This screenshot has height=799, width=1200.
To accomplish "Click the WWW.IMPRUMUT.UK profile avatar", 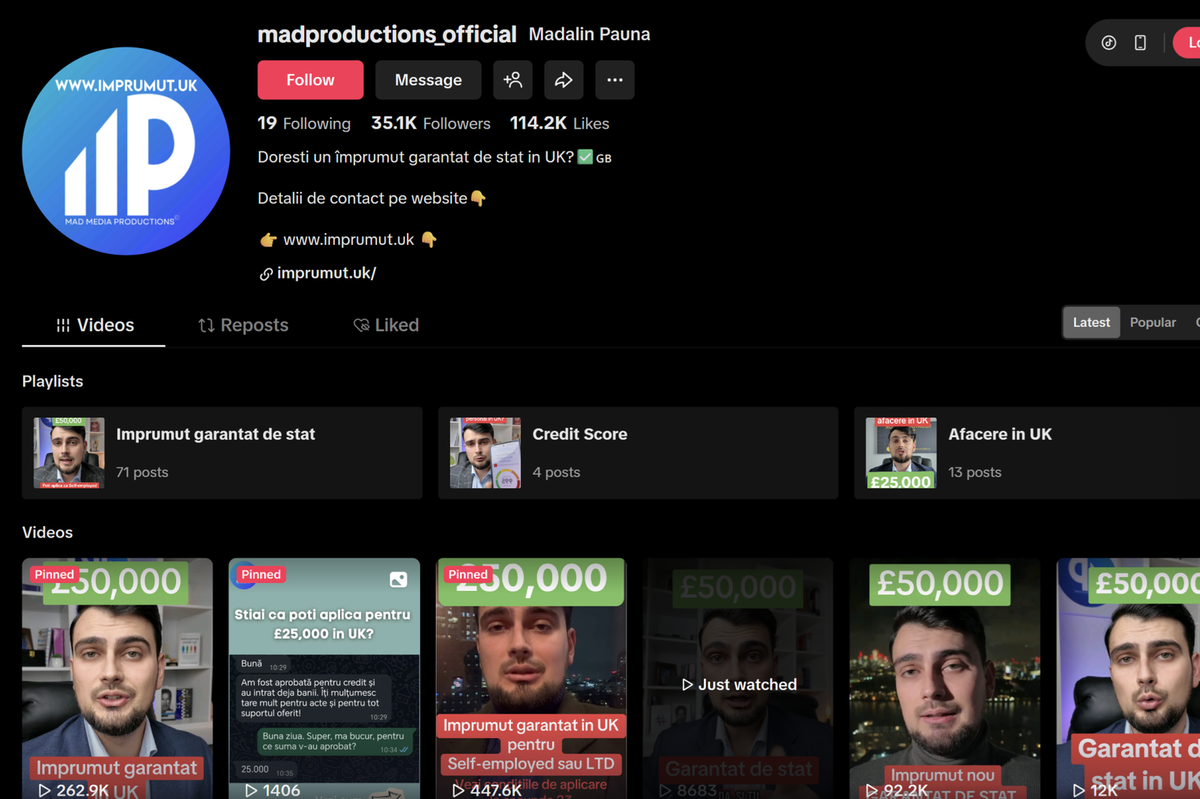I will 126,151.
